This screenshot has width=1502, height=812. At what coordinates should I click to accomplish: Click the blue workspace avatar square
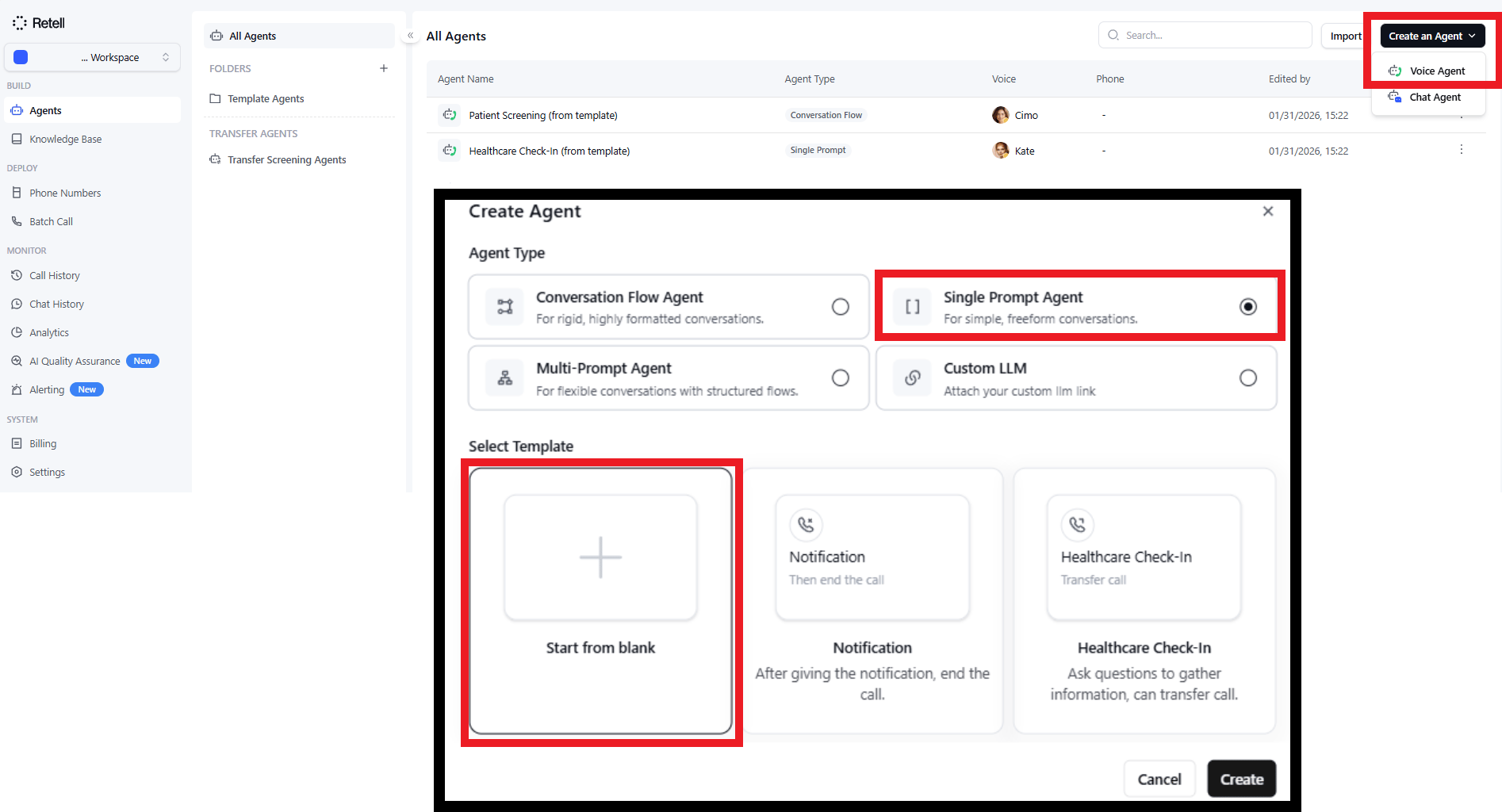click(21, 57)
